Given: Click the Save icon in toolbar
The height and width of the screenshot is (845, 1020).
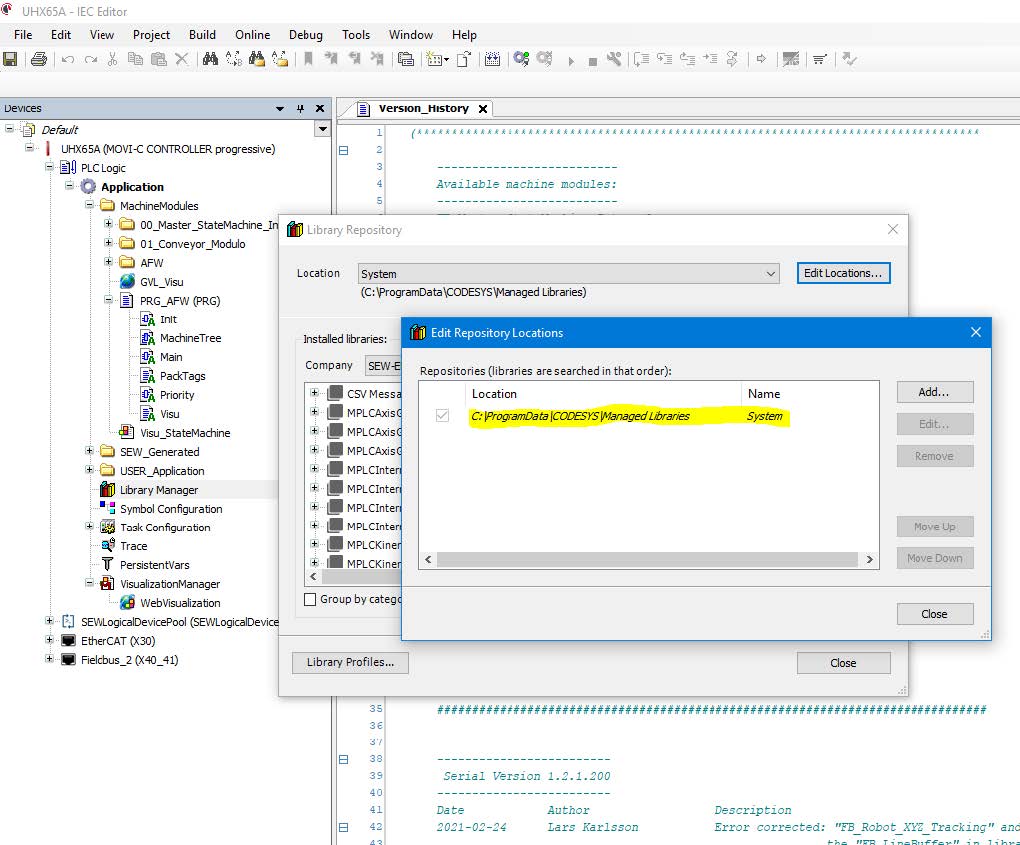Looking at the screenshot, I should click(10, 60).
